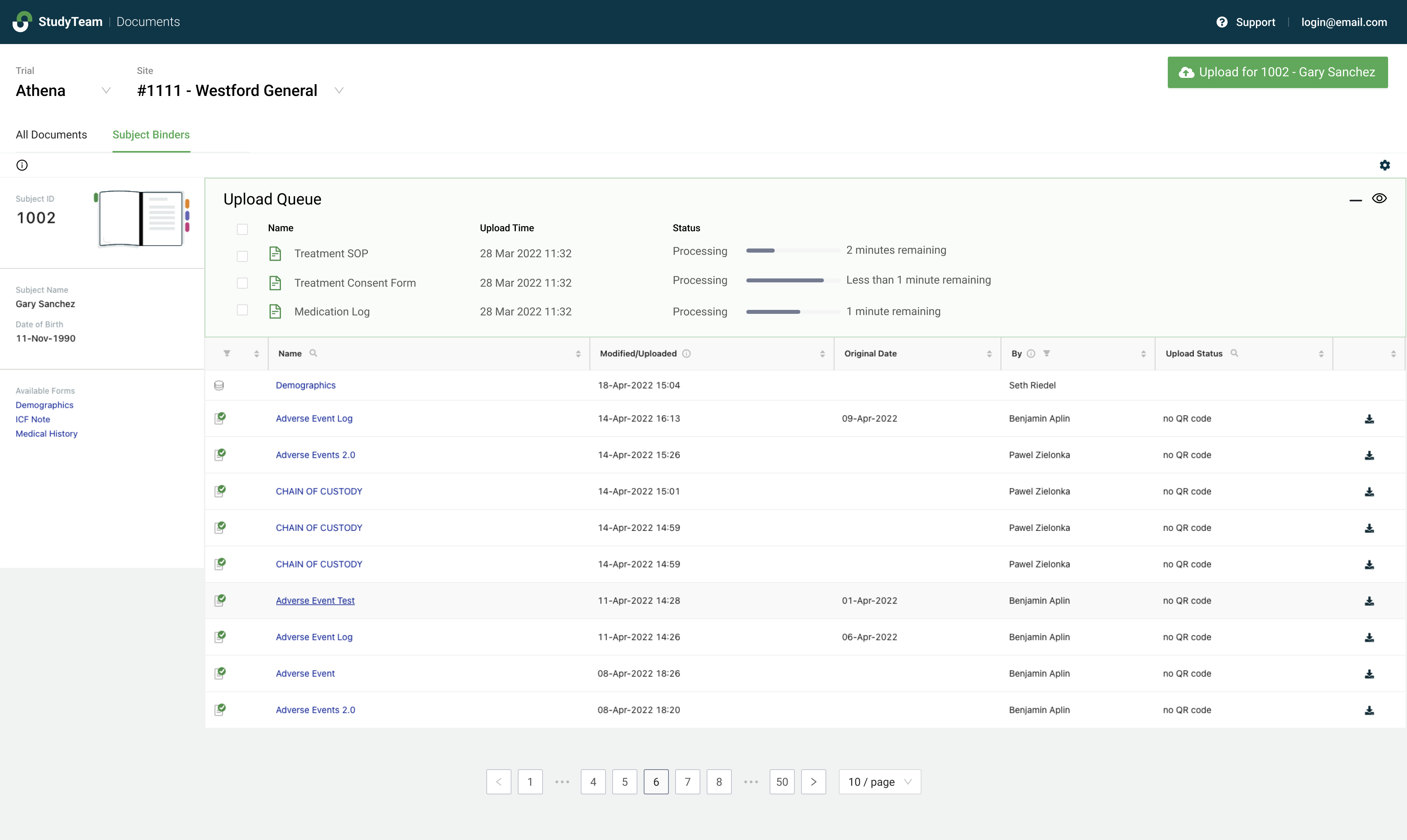
Task: Click the settings gear icon
Action: pyautogui.click(x=1384, y=165)
